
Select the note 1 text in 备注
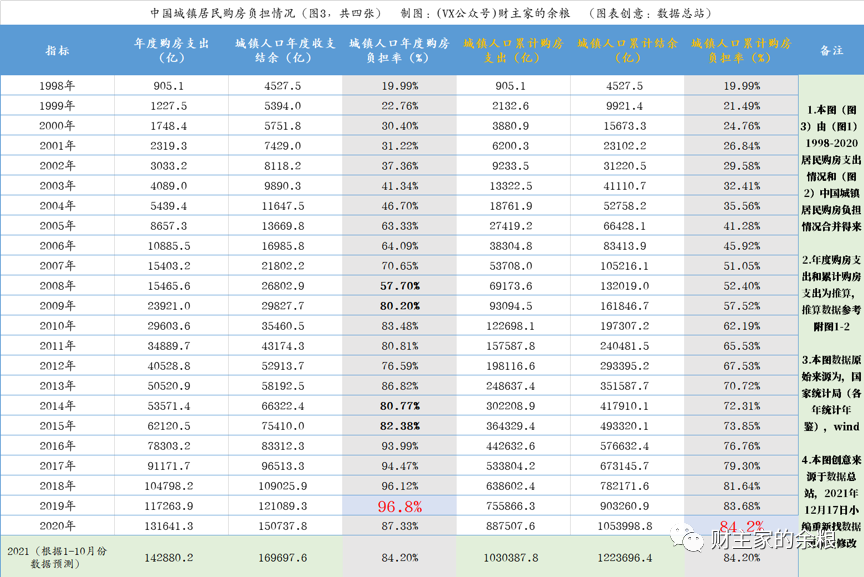pyautogui.click(x=831, y=168)
